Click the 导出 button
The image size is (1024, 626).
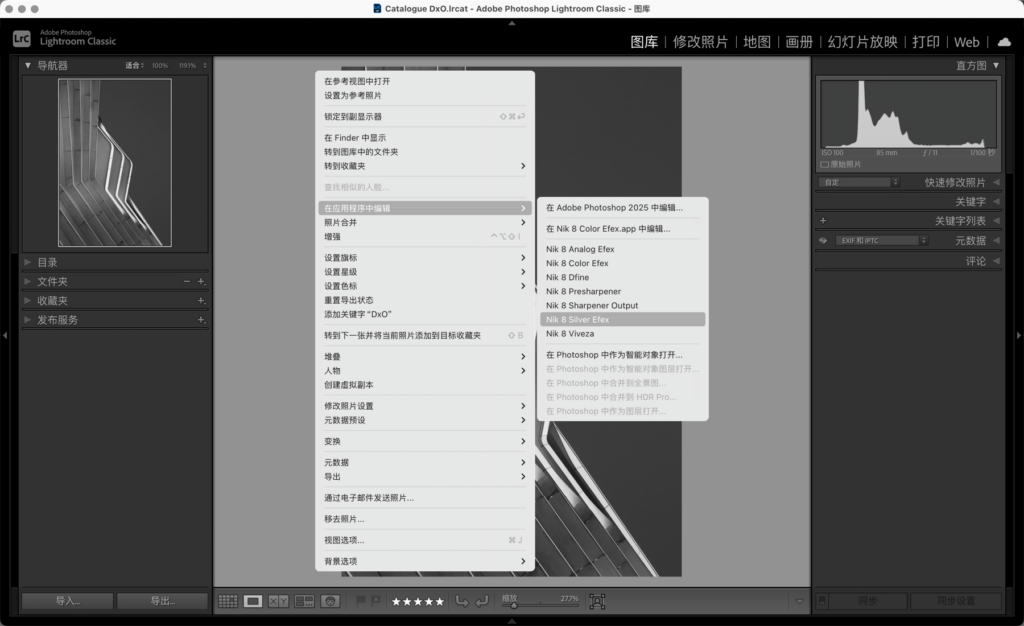click(x=163, y=601)
